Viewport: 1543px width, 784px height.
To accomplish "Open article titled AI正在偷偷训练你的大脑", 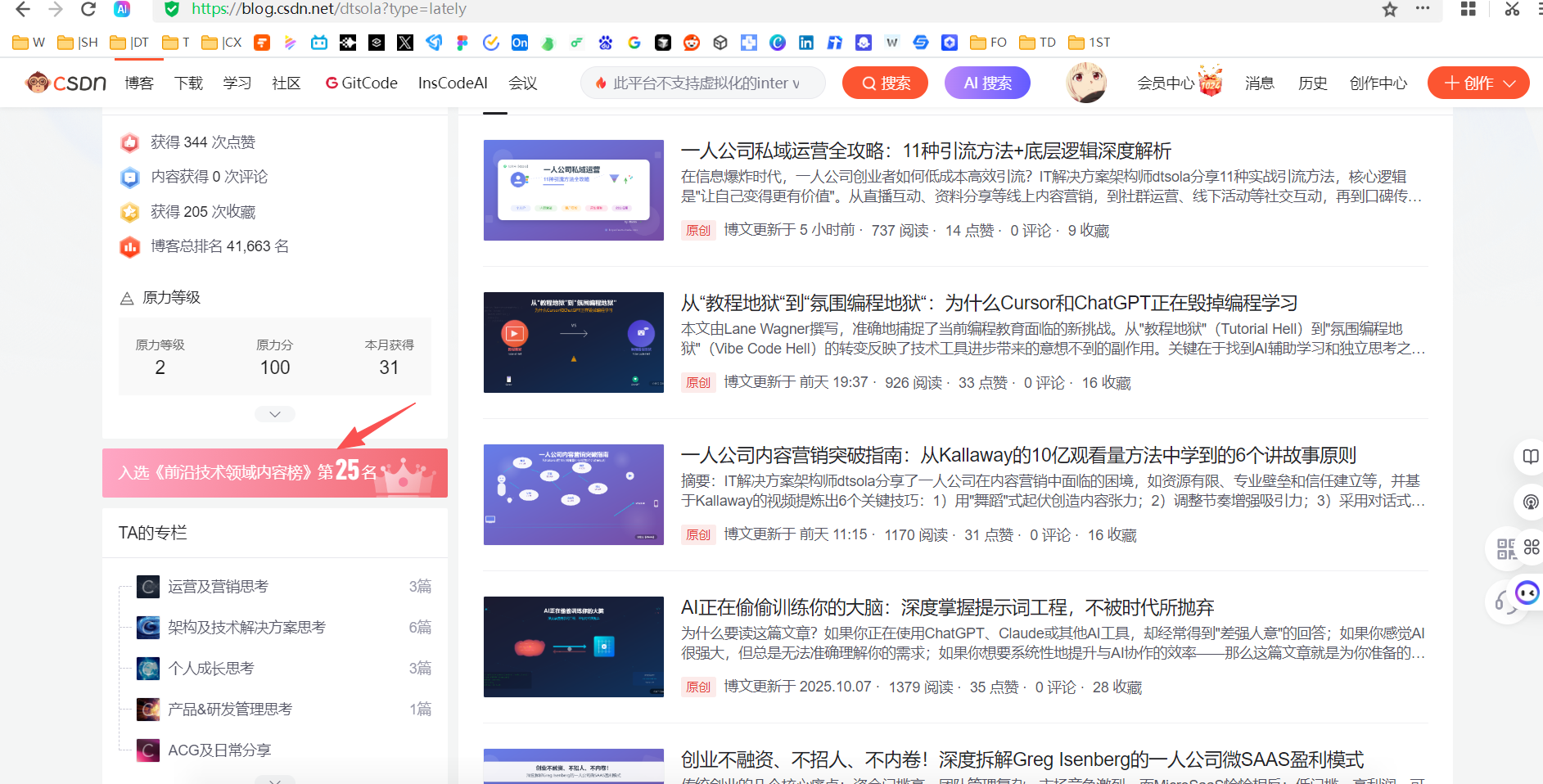I will click(947, 607).
